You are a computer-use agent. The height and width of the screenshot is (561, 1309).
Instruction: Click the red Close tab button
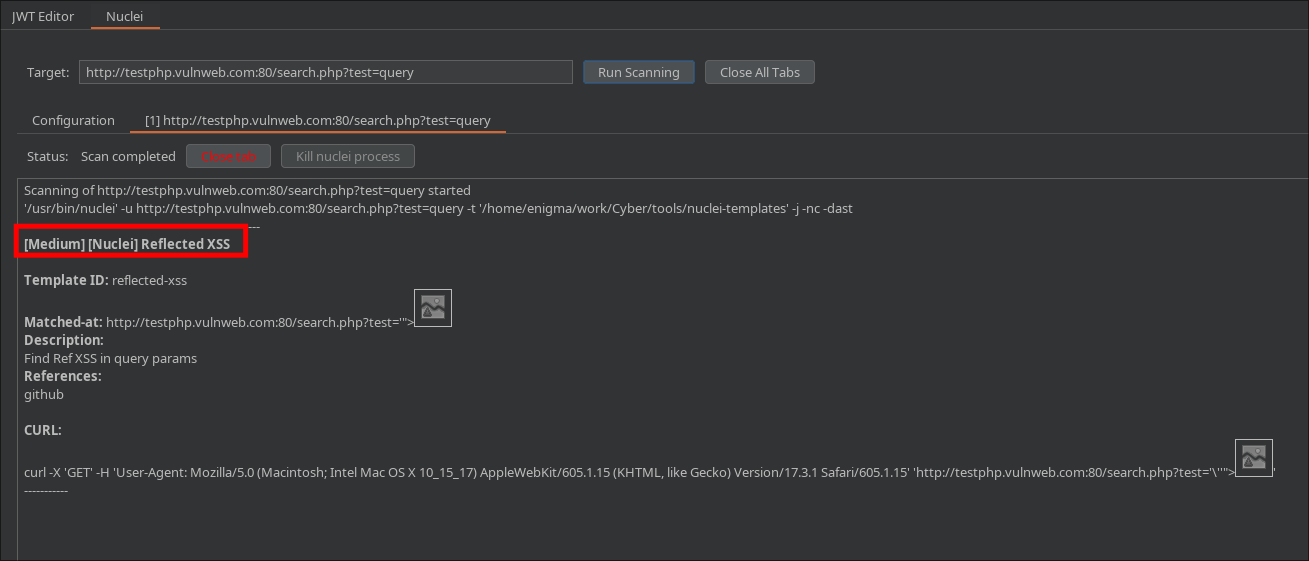click(229, 156)
